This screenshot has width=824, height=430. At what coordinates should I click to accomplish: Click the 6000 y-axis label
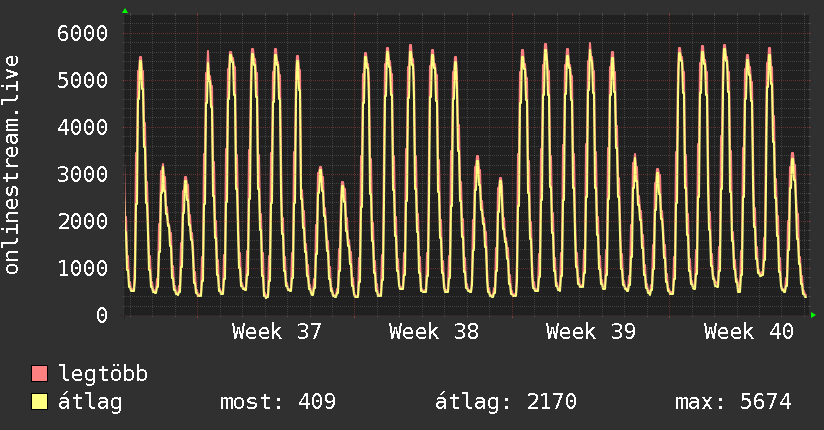pos(83,34)
